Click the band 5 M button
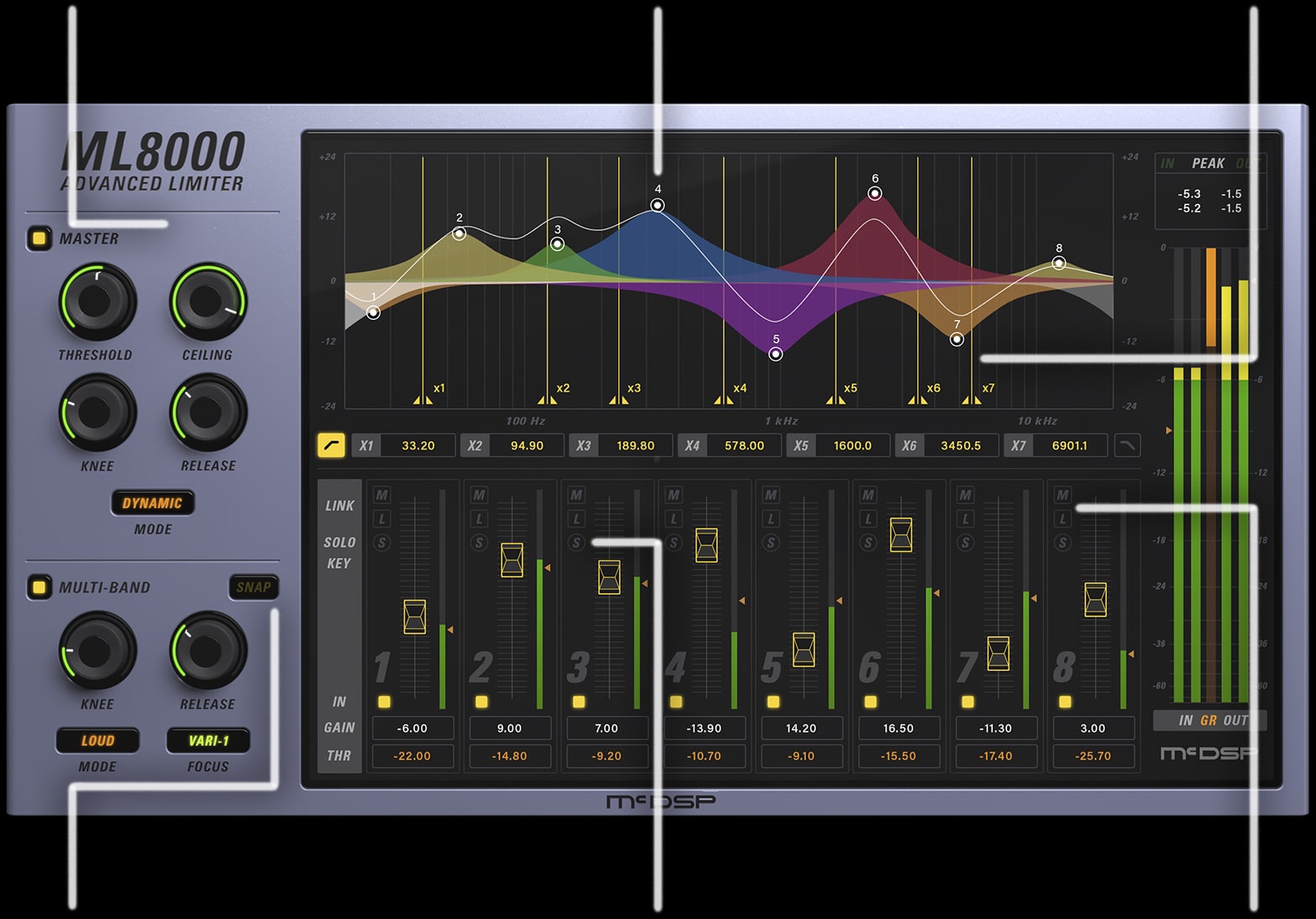Image resolution: width=1316 pixels, height=919 pixels. 771,495
